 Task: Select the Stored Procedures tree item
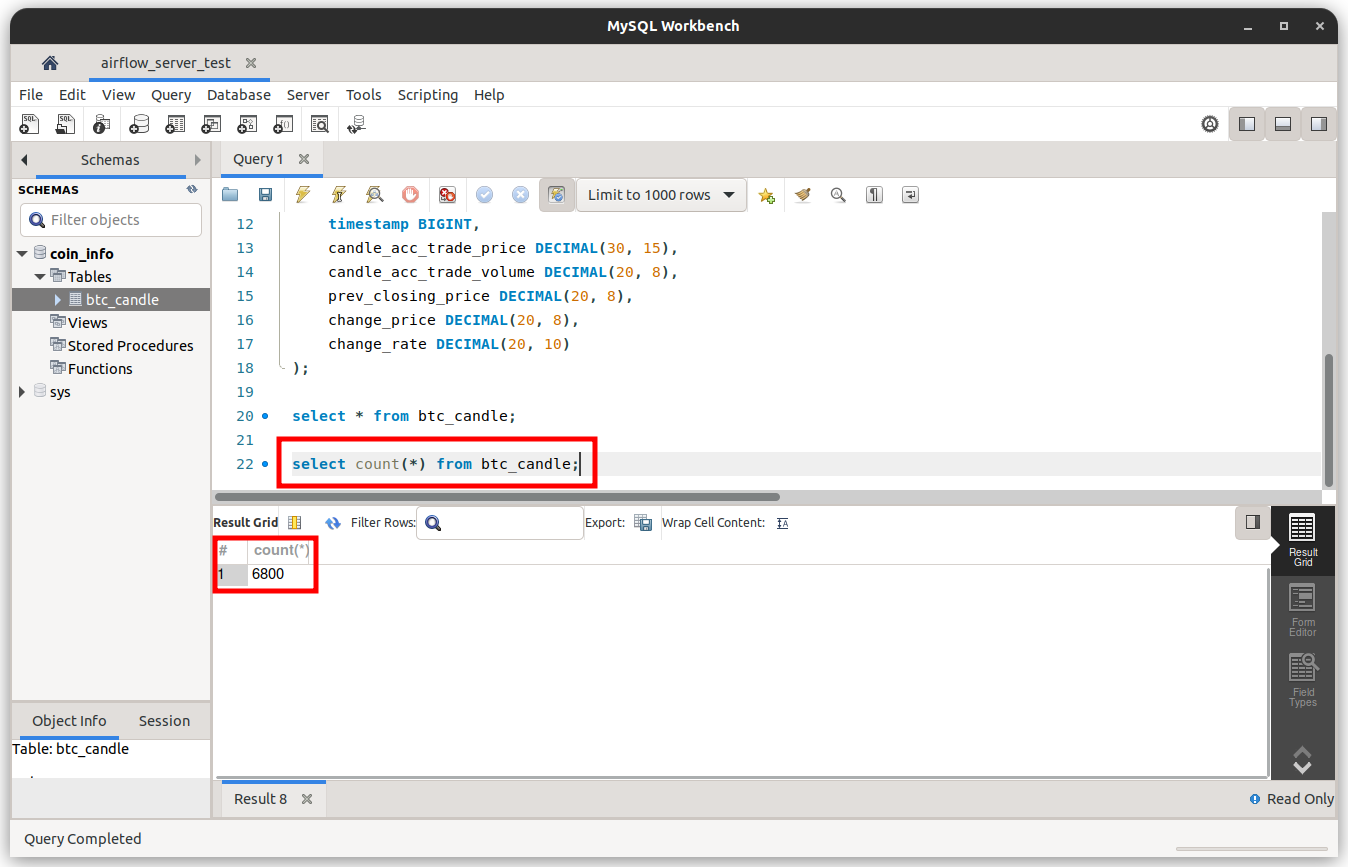tap(122, 346)
